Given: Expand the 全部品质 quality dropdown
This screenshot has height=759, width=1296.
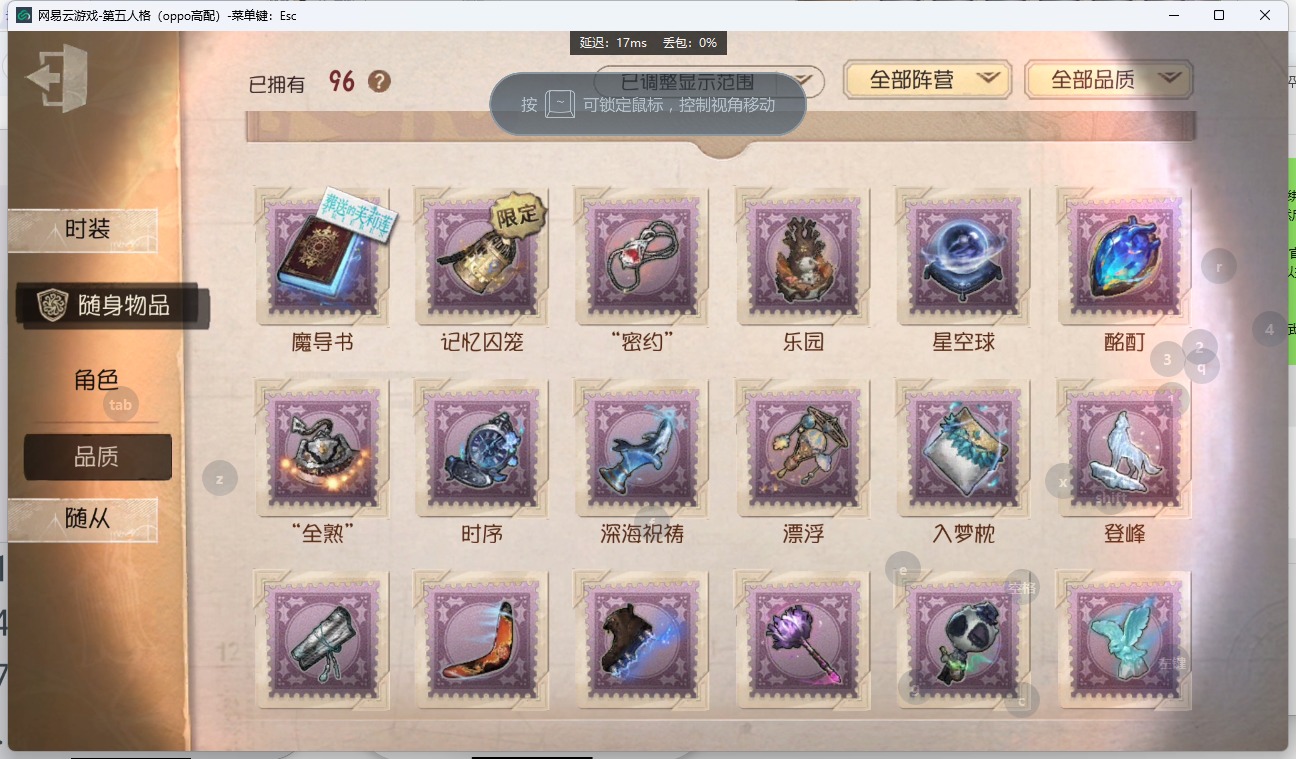Looking at the screenshot, I should [x=1109, y=80].
